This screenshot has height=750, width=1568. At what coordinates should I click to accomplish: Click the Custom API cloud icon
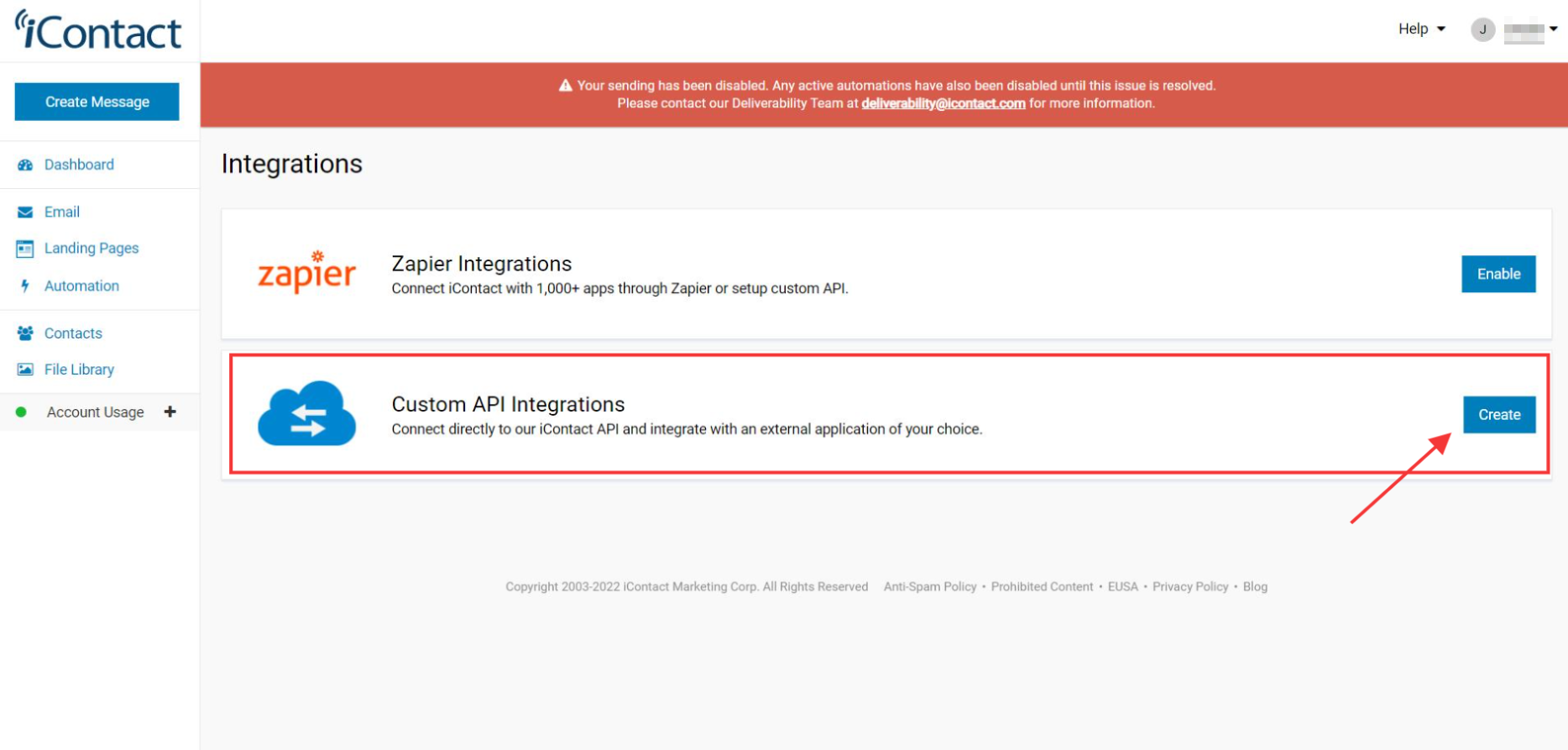tap(306, 413)
